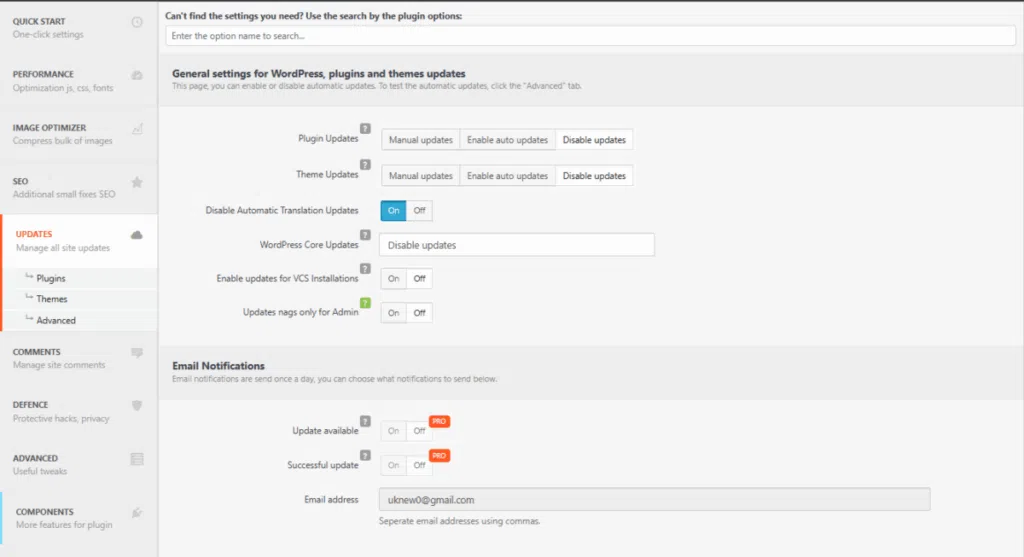This screenshot has height=557, width=1024.
Task: Click help icon next to Plugin Updates
Action: tap(365, 129)
